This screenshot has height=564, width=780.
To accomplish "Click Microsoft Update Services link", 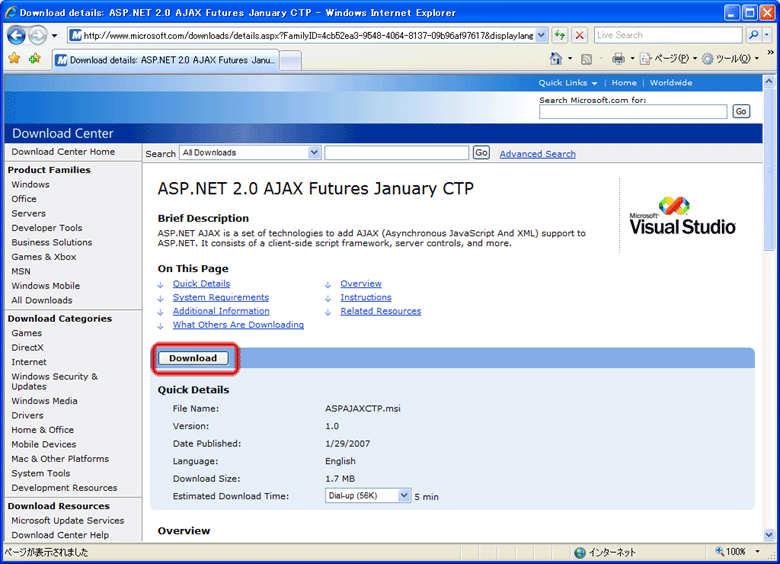I will coord(68,521).
